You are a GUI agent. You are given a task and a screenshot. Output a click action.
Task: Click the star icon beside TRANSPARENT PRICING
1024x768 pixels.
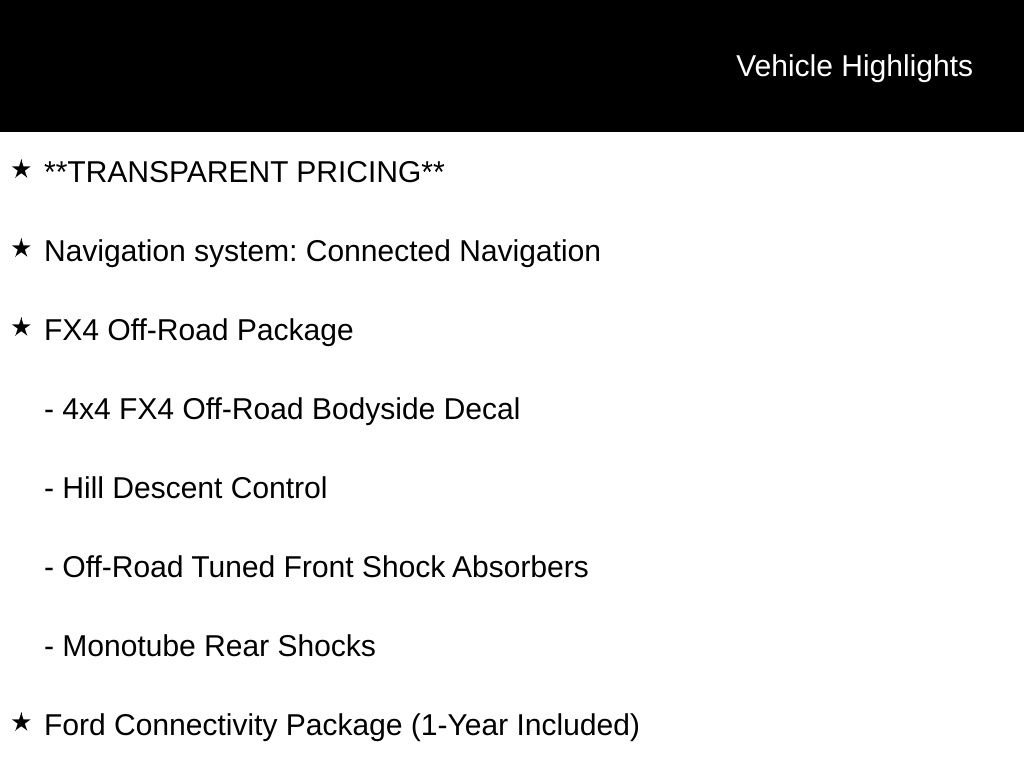point(21,169)
